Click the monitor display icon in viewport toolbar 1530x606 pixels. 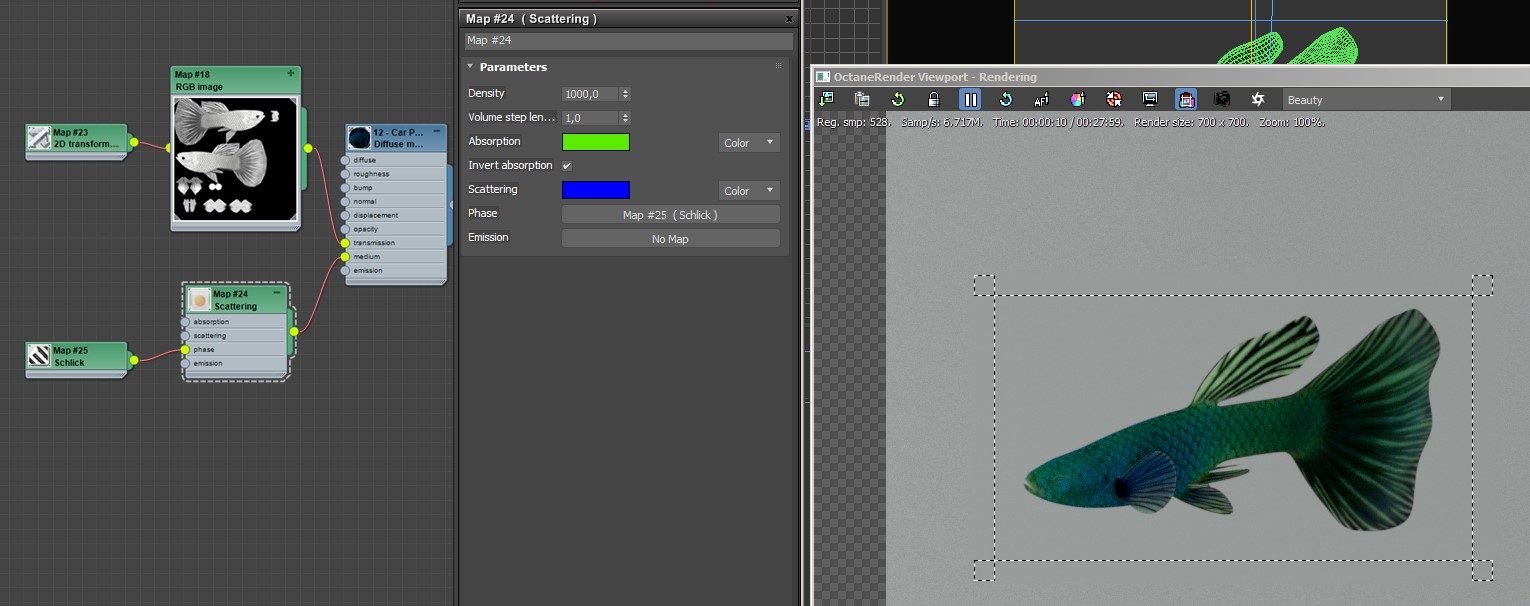pyautogui.click(x=1150, y=99)
